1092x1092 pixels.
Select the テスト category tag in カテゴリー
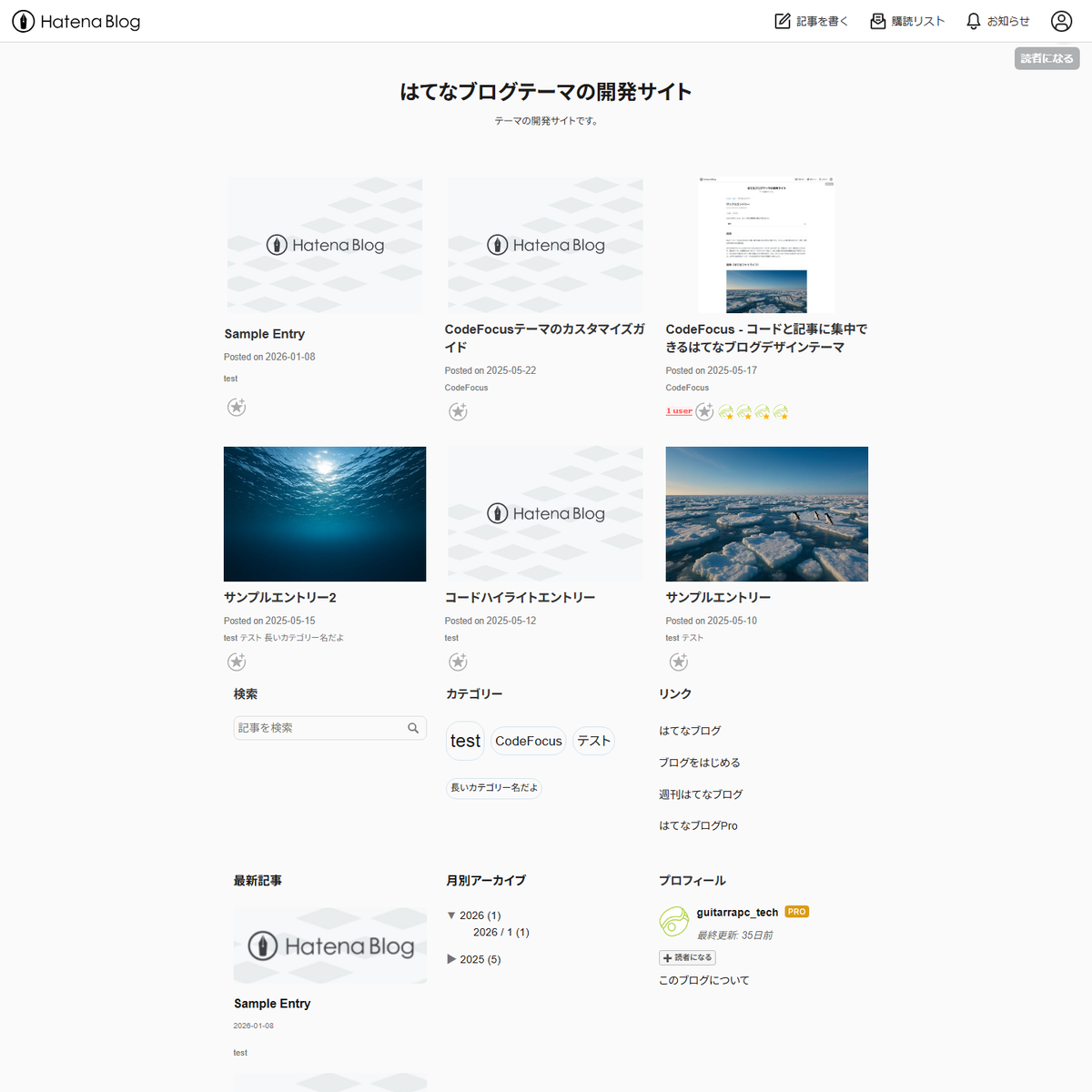[593, 741]
